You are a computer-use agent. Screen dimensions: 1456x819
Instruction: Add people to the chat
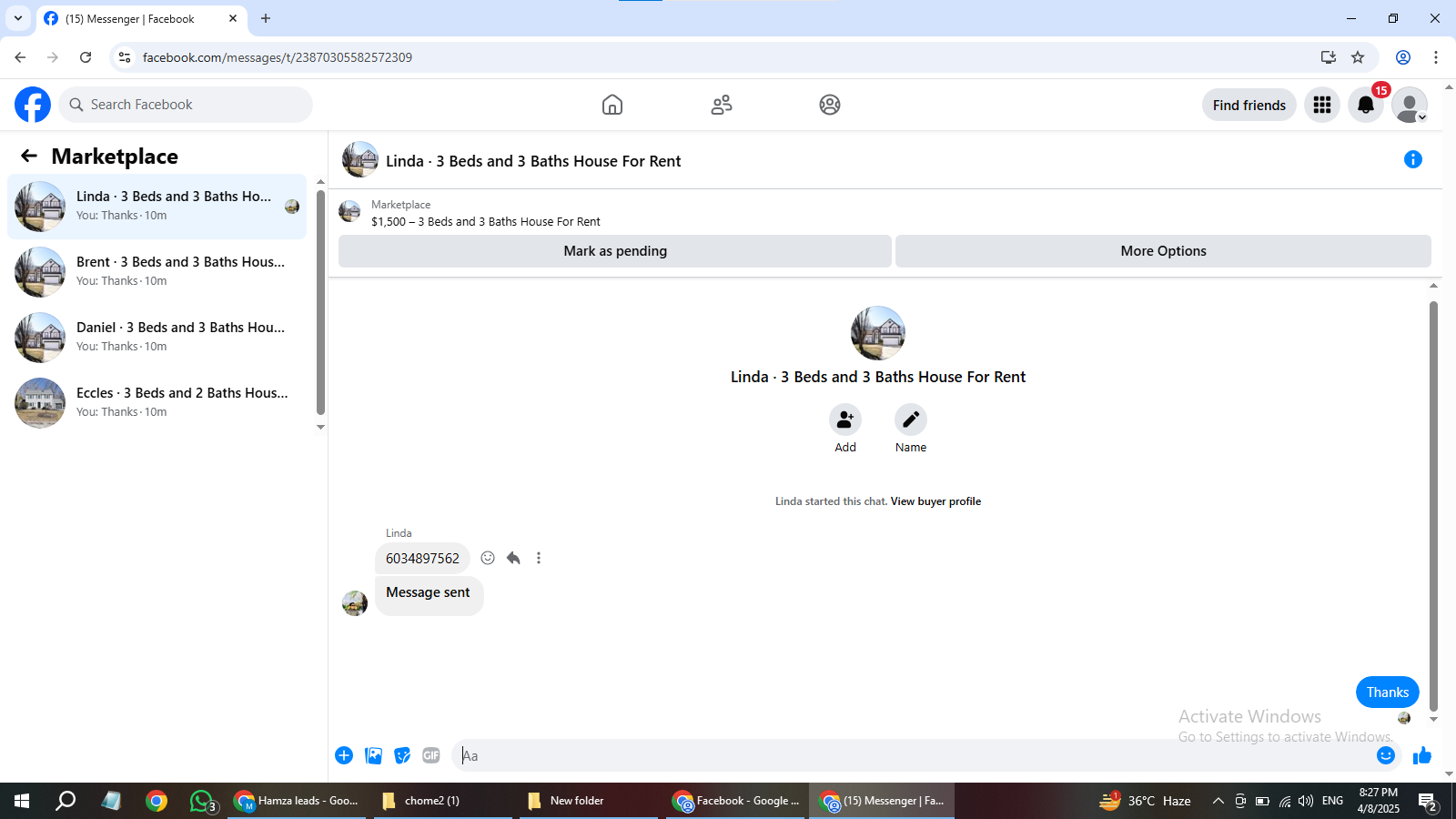[x=845, y=420]
